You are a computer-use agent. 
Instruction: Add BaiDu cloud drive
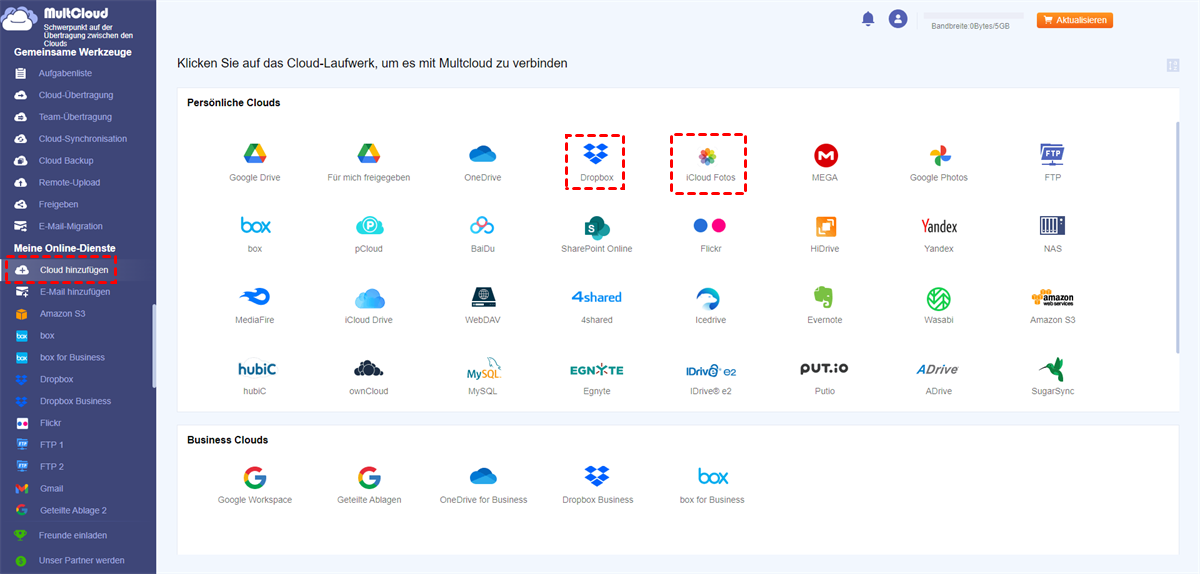(483, 235)
